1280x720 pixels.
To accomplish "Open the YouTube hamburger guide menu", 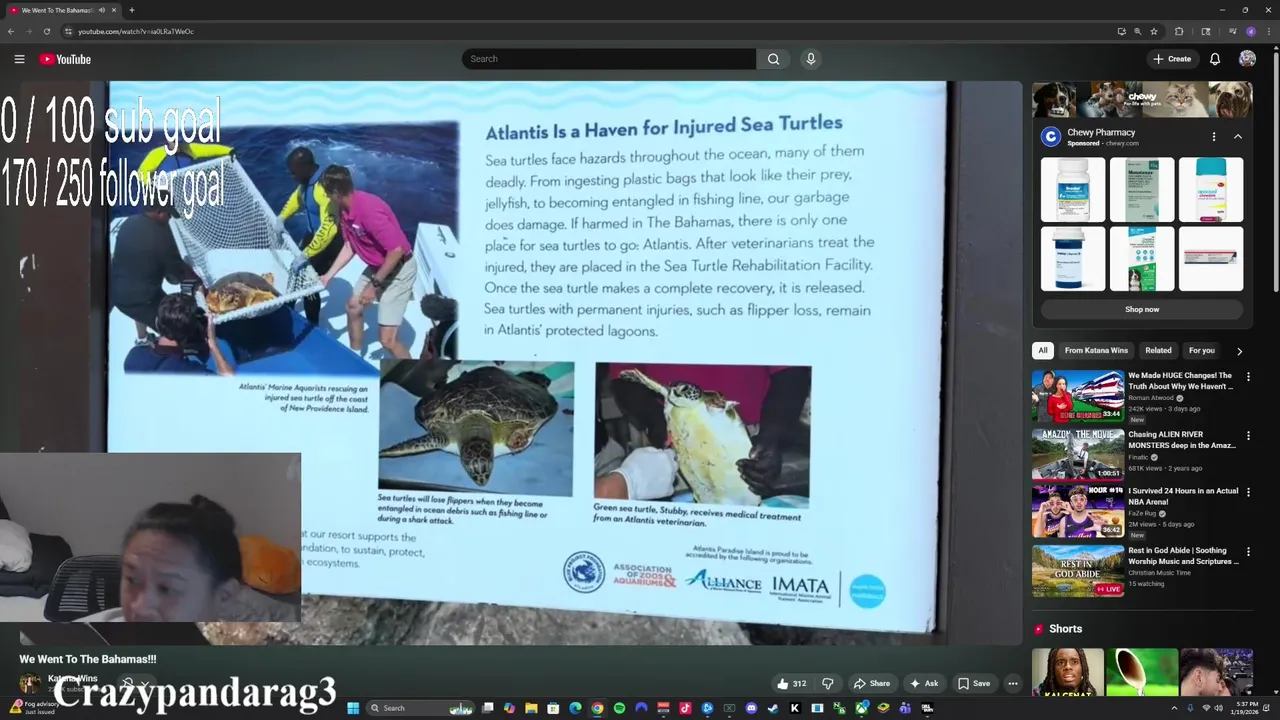I will coord(19,59).
